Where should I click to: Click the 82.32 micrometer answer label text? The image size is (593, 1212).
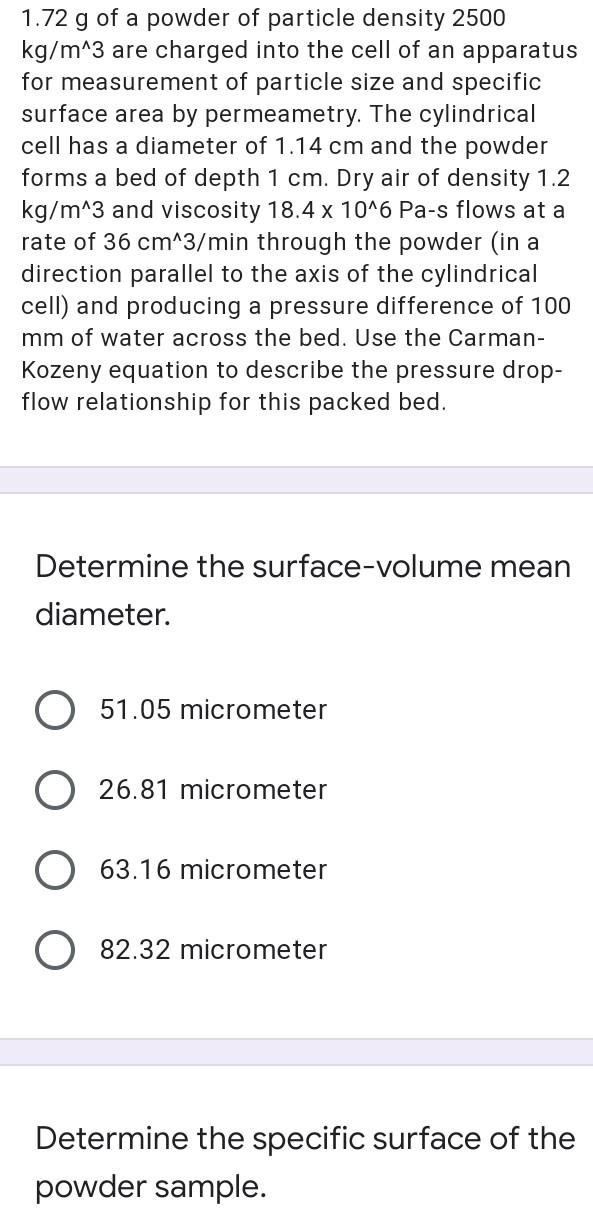pyautogui.click(x=213, y=950)
